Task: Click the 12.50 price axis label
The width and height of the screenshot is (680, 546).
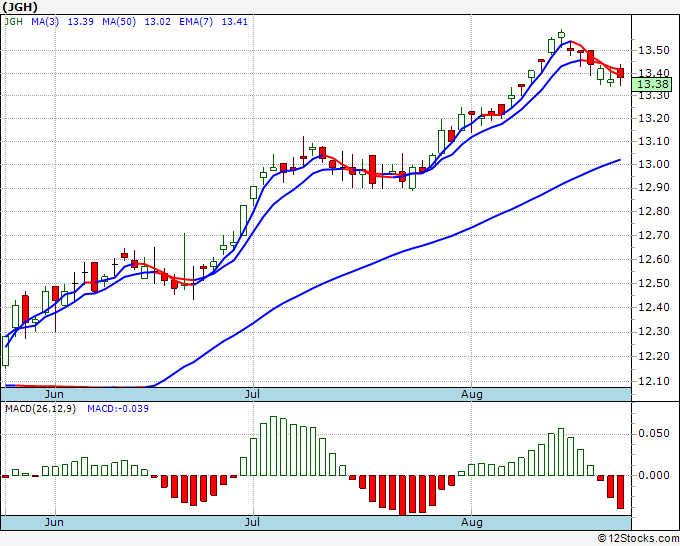Action: [654, 283]
